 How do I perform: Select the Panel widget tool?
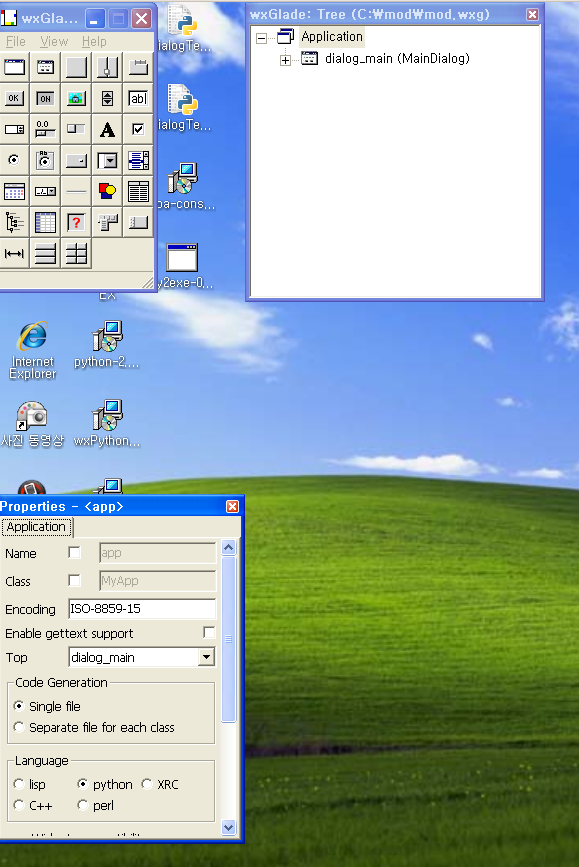(76, 67)
